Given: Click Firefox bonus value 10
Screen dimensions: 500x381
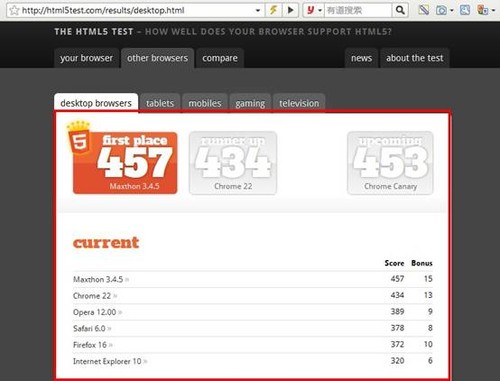Looking at the screenshot, I should (428, 344).
